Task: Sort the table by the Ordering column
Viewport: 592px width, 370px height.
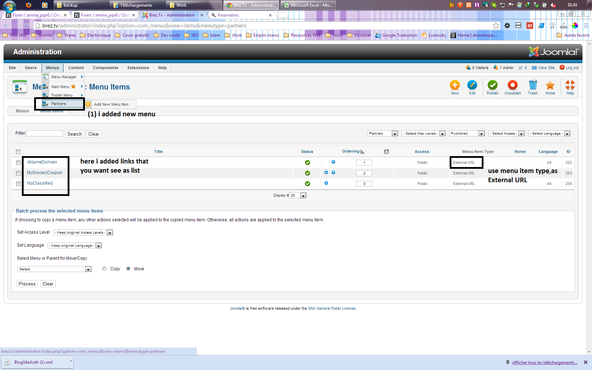Action: (351, 151)
